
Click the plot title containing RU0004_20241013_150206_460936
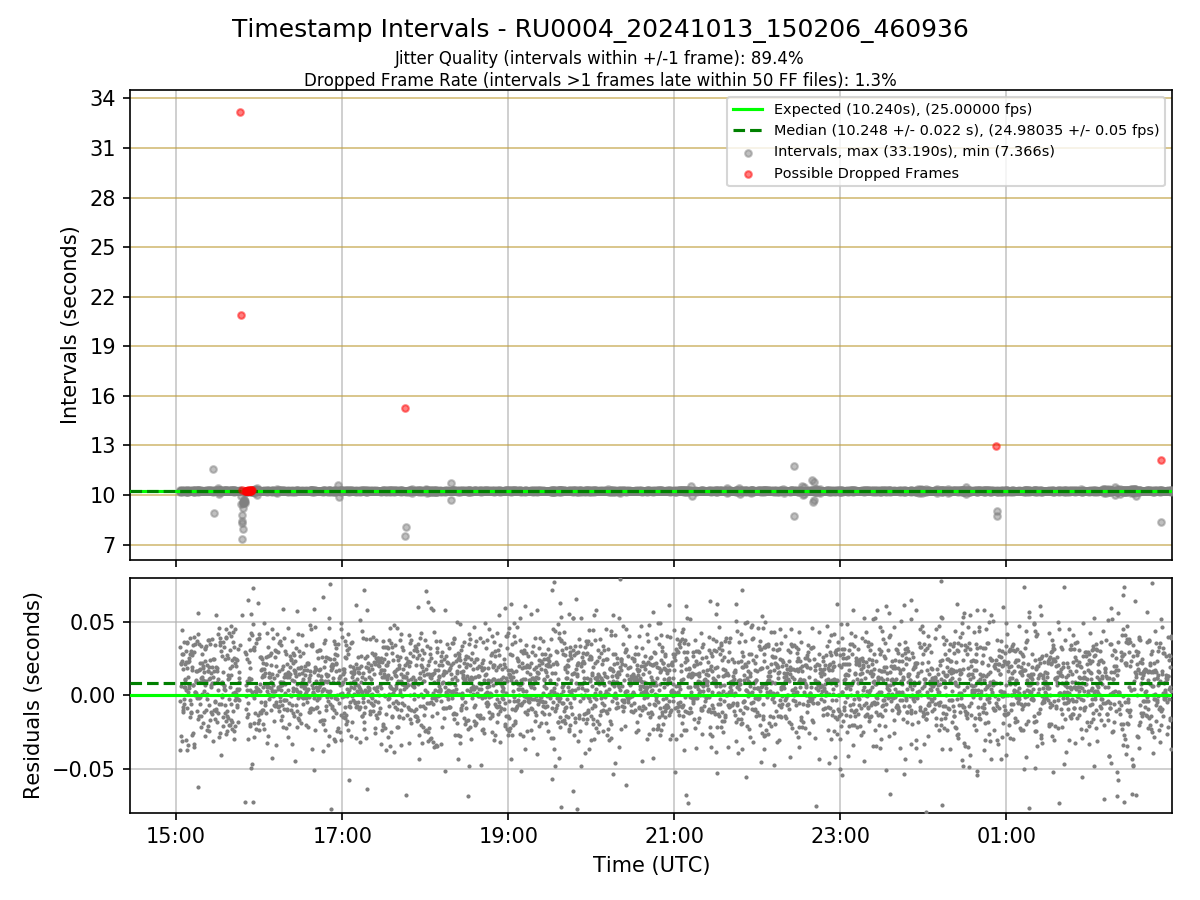pyautogui.click(x=600, y=29)
